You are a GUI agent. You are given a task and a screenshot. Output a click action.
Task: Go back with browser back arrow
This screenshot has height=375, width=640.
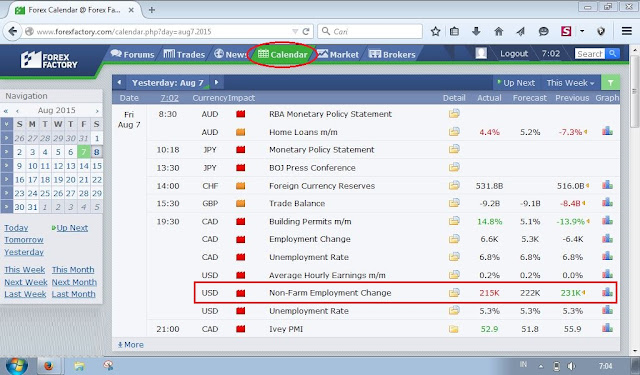click(x=13, y=31)
